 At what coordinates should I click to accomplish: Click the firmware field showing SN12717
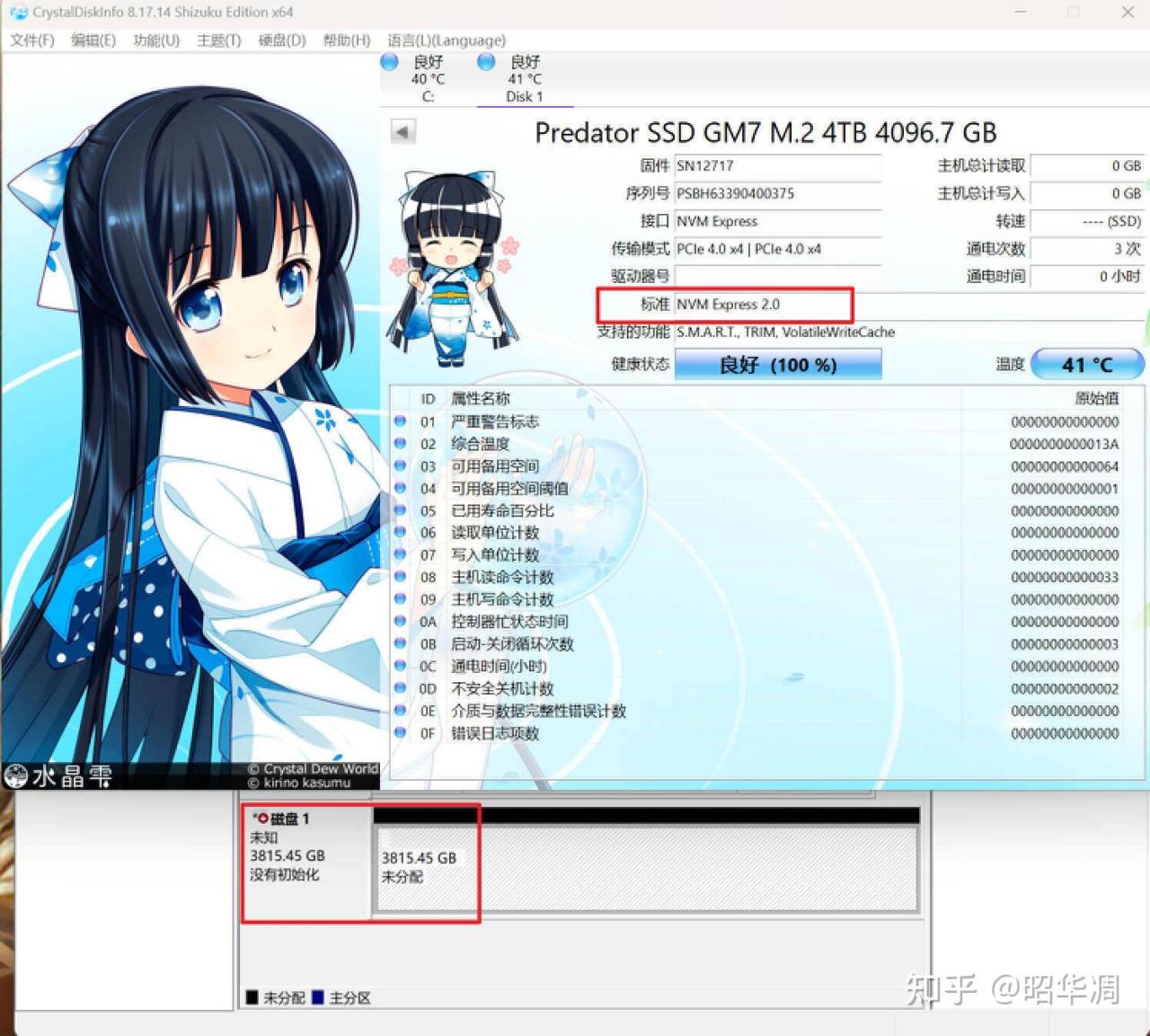click(x=778, y=166)
